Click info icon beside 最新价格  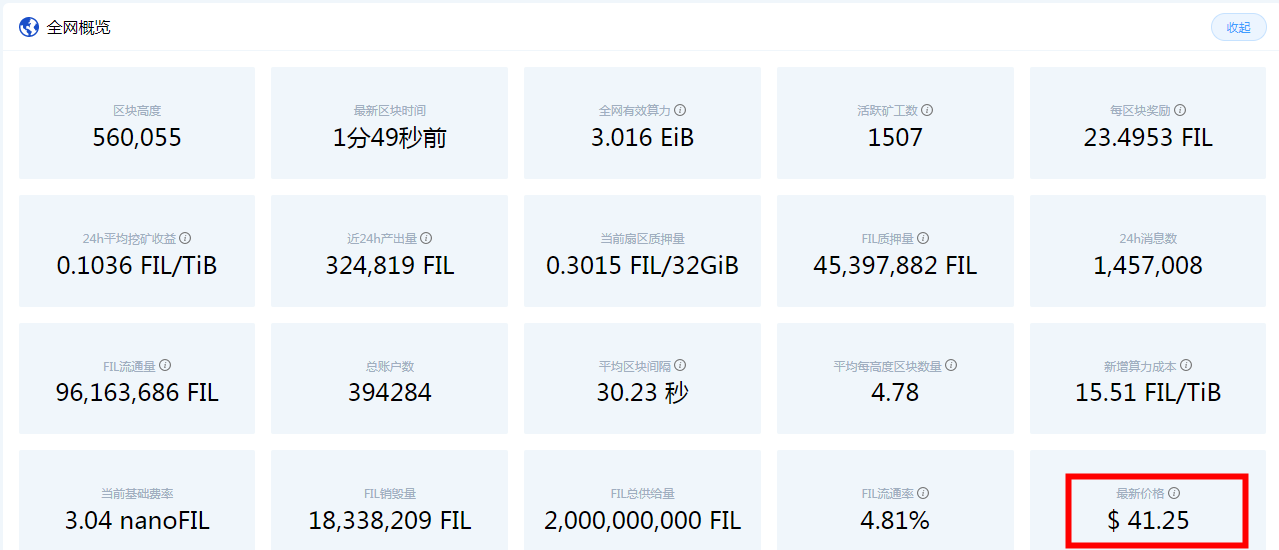[1174, 493]
